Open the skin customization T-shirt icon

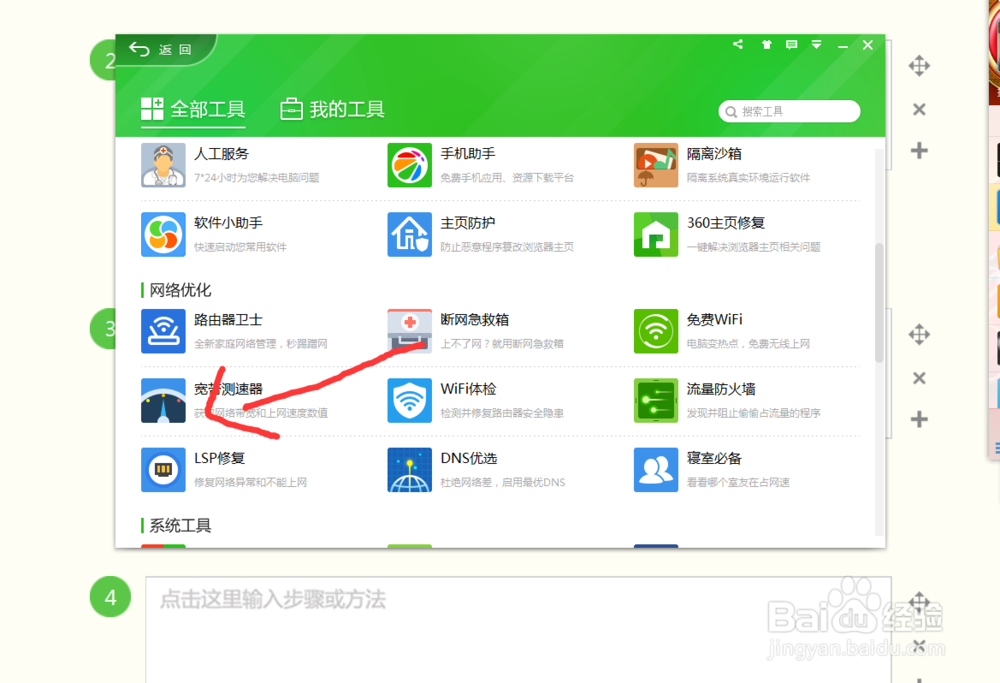pos(766,44)
